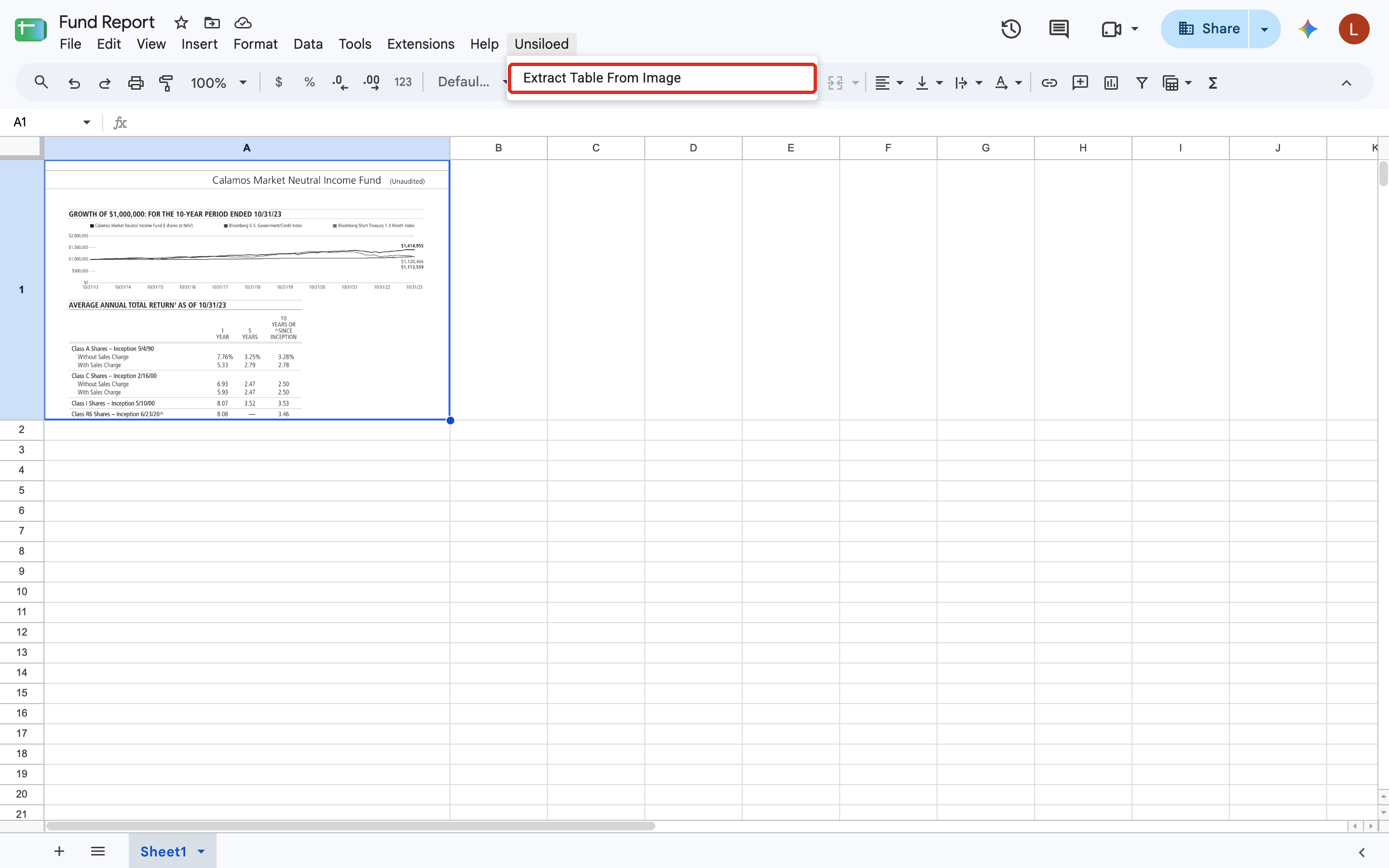Open the account avatar L
This screenshot has height=868, width=1389.
[x=1354, y=29]
